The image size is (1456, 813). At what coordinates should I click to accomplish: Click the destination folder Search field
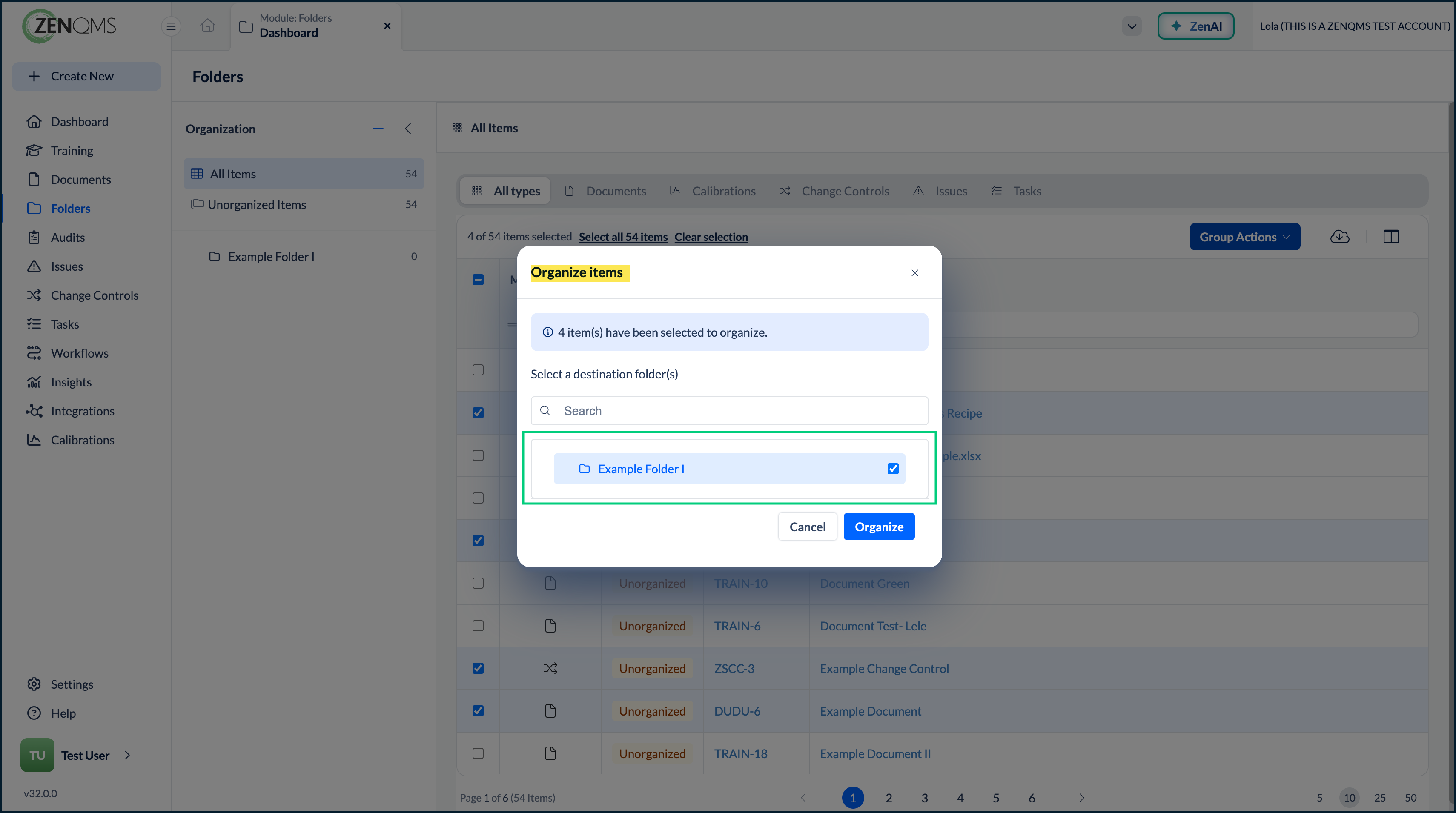click(x=729, y=411)
